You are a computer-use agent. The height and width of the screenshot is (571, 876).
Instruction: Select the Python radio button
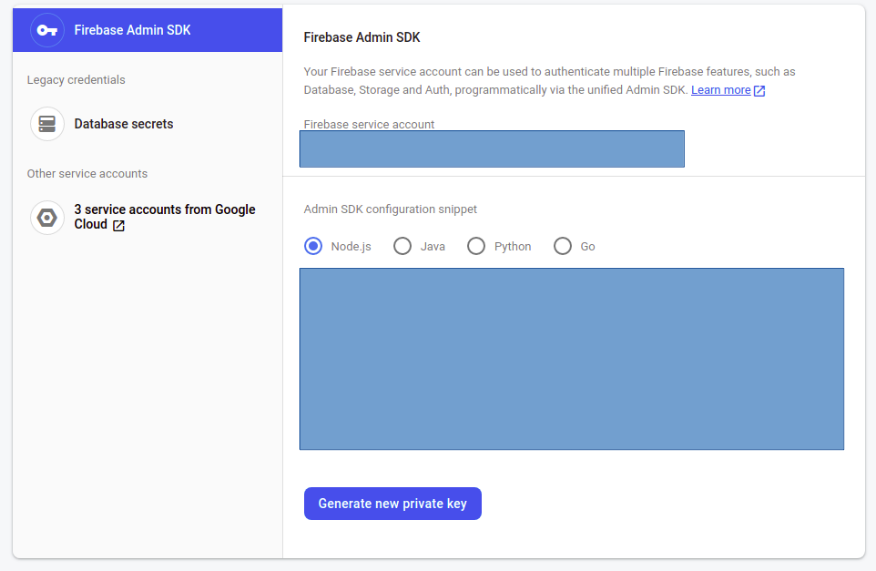click(x=476, y=246)
